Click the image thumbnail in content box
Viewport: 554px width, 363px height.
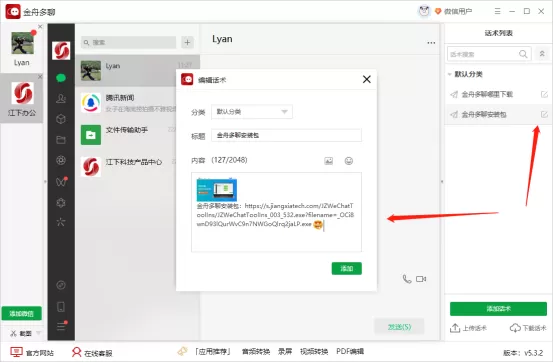(217, 190)
